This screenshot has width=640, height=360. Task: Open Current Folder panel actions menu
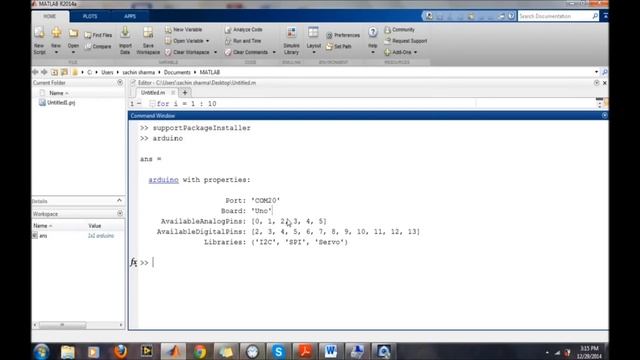pos(120,82)
